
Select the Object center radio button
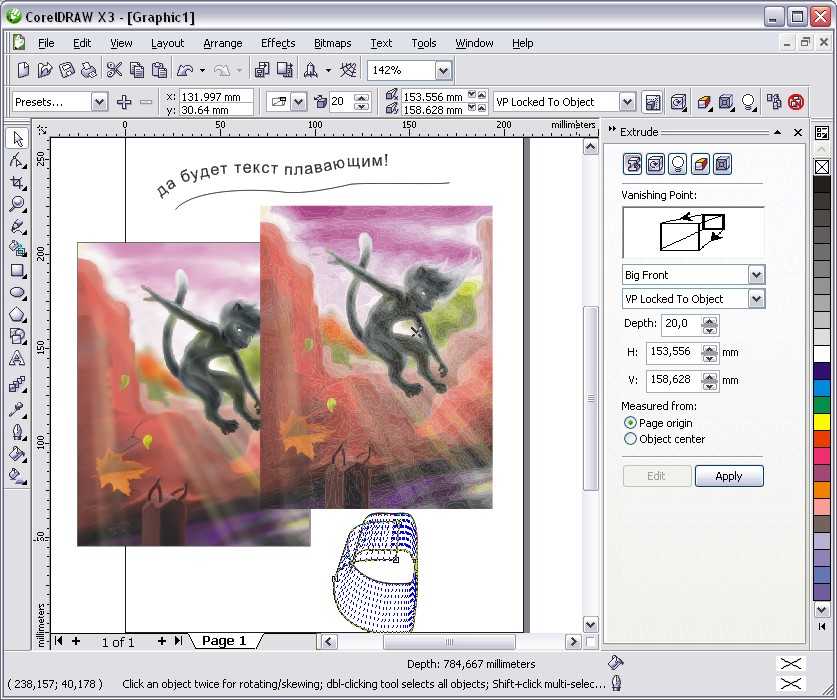pyautogui.click(x=630, y=439)
